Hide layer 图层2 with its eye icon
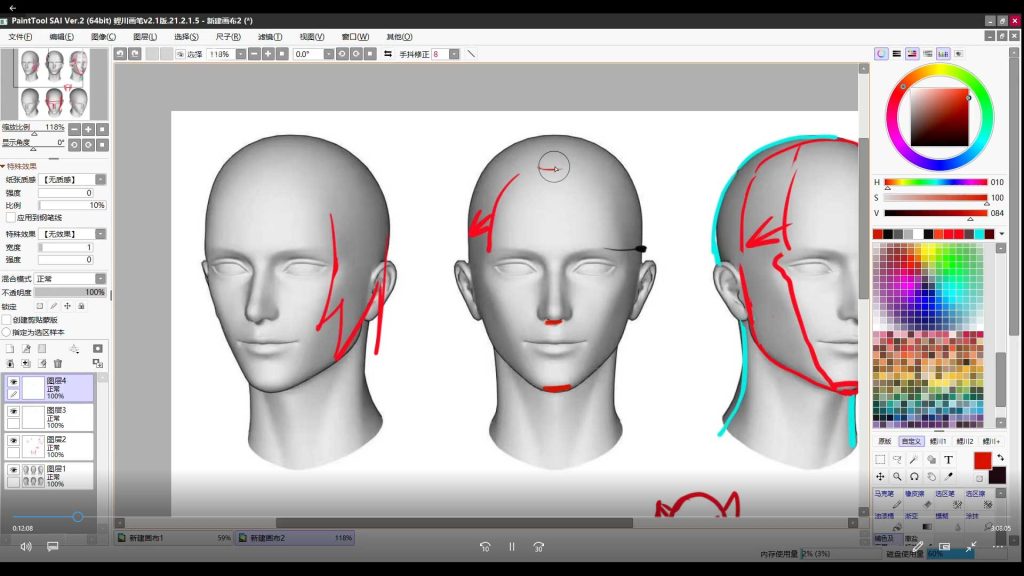 pos(13,441)
